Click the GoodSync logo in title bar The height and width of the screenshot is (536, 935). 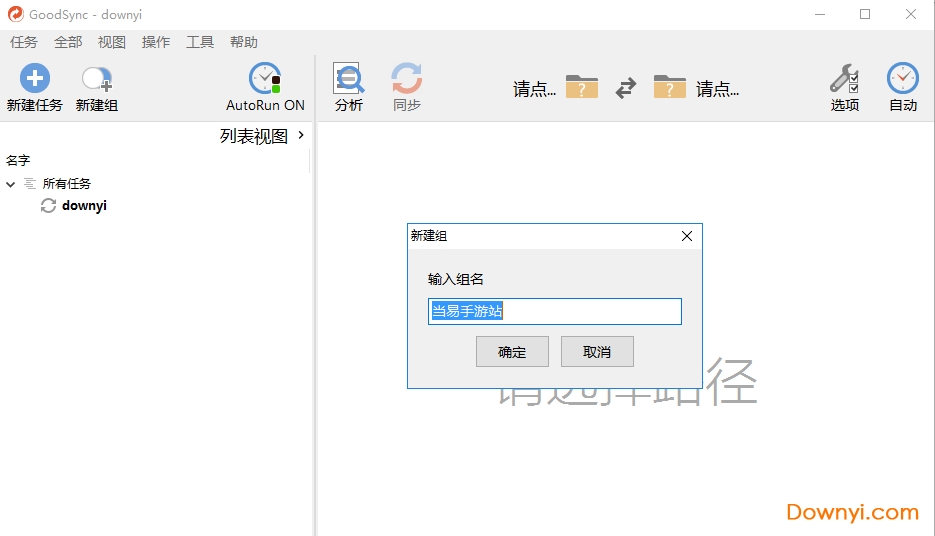16,14
